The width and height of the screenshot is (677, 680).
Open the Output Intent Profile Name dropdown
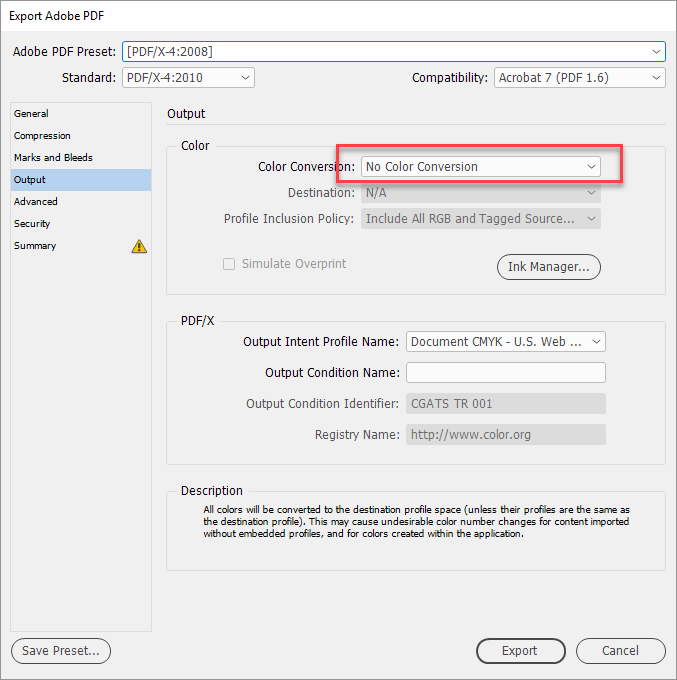(506, 342)
